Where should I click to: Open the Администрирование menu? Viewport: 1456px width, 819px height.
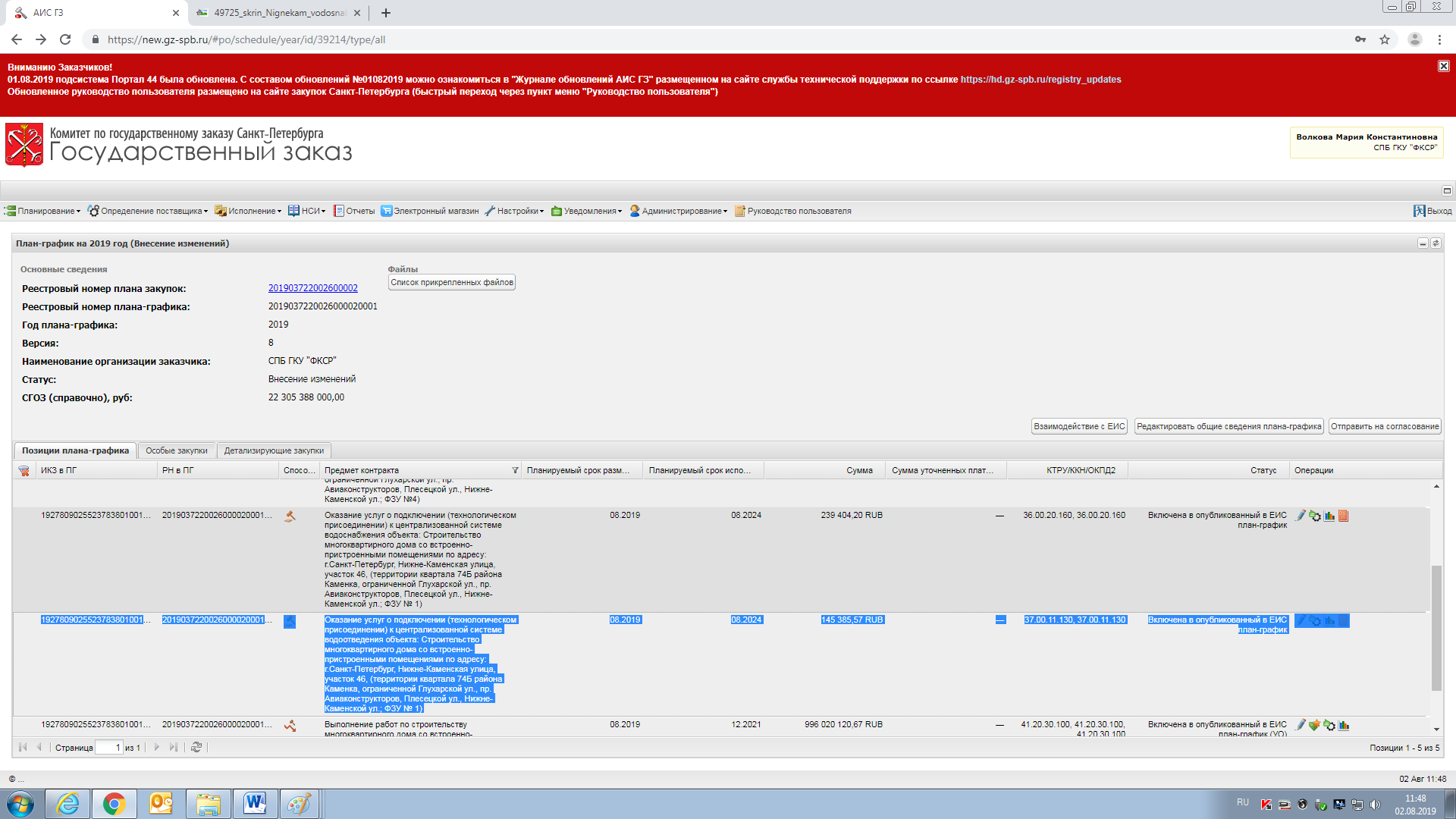click(678, 211)
